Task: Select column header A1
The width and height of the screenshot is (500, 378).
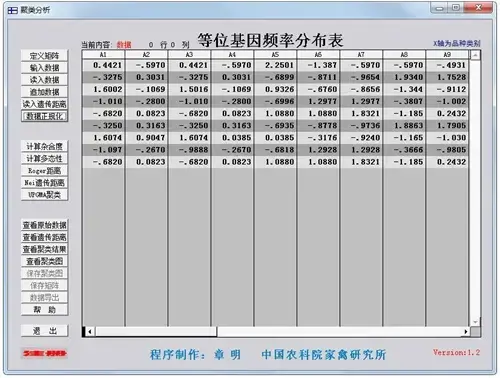Action: pos(103,55)
